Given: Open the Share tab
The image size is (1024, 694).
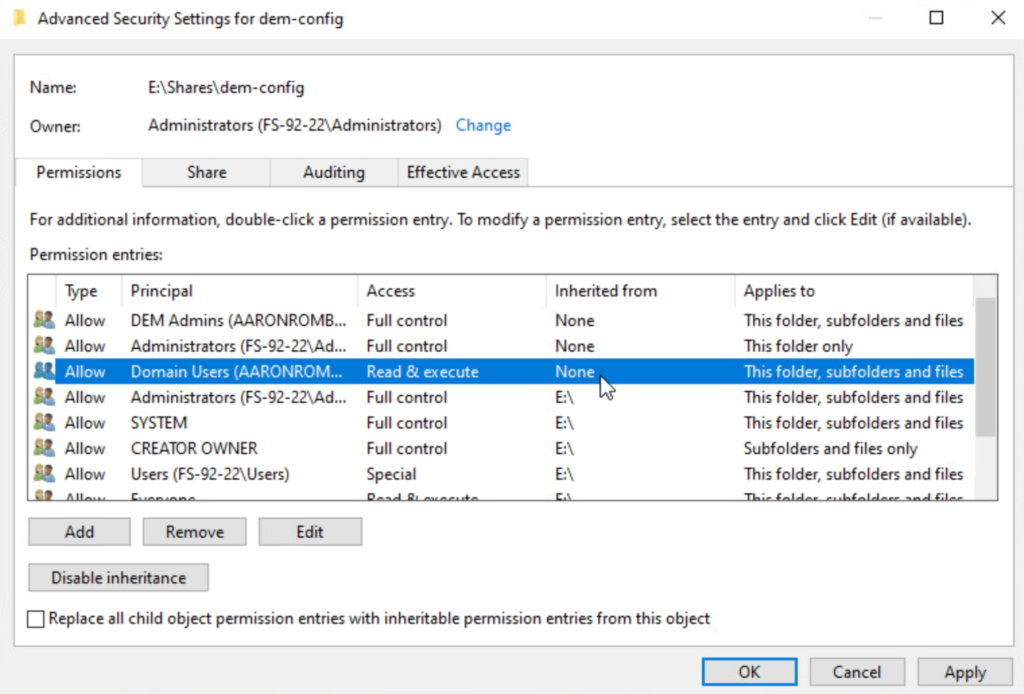Looking at the screenshot, I should (x=206, y=172).
